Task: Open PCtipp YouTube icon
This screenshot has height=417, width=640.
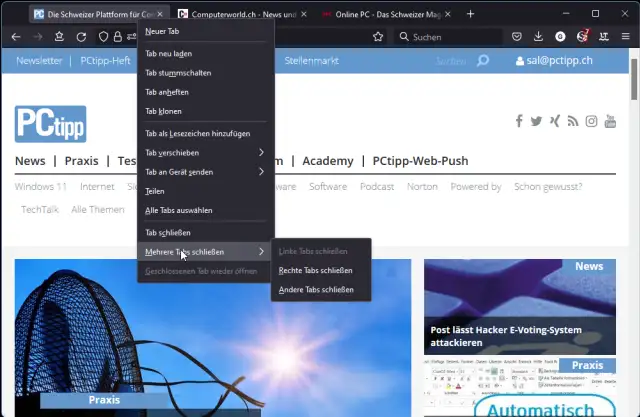Action: point(610,121)
